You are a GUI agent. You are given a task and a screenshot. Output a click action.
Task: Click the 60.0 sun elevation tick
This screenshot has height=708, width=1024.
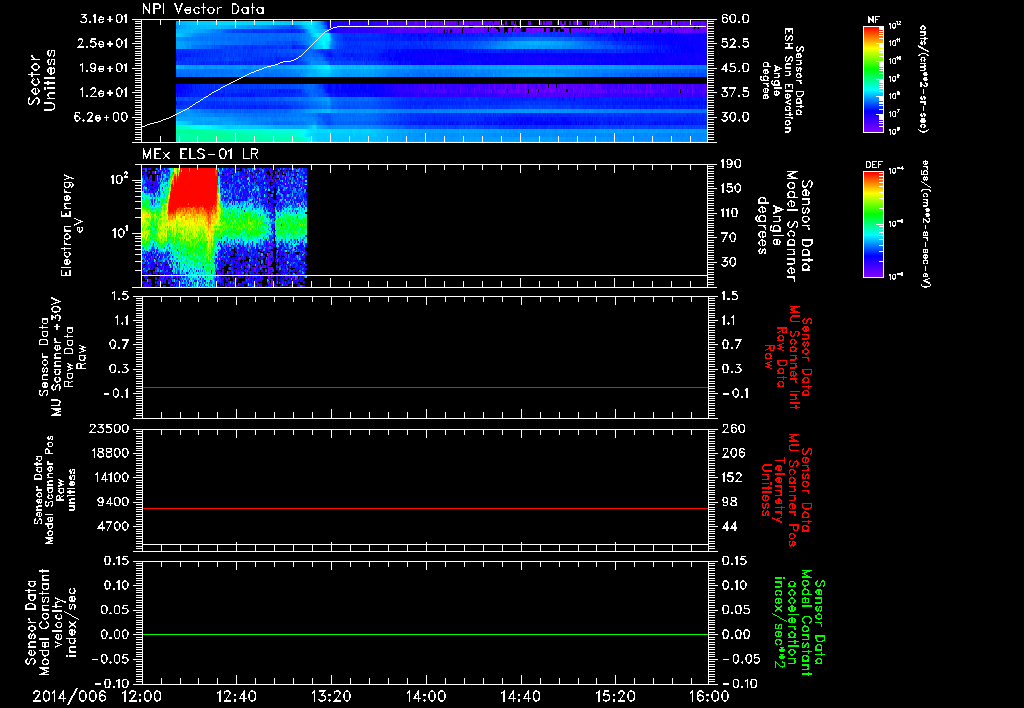point(735,19)
